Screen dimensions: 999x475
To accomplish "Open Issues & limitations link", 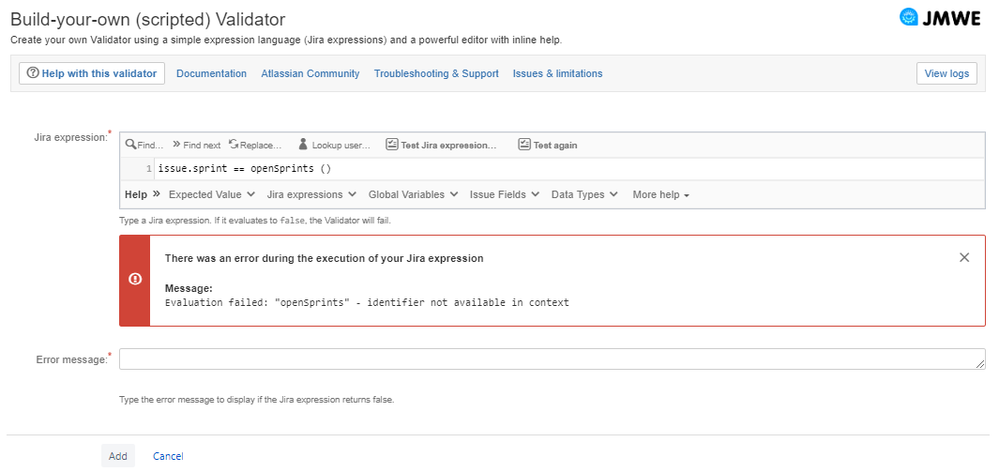I will [557, 73].
